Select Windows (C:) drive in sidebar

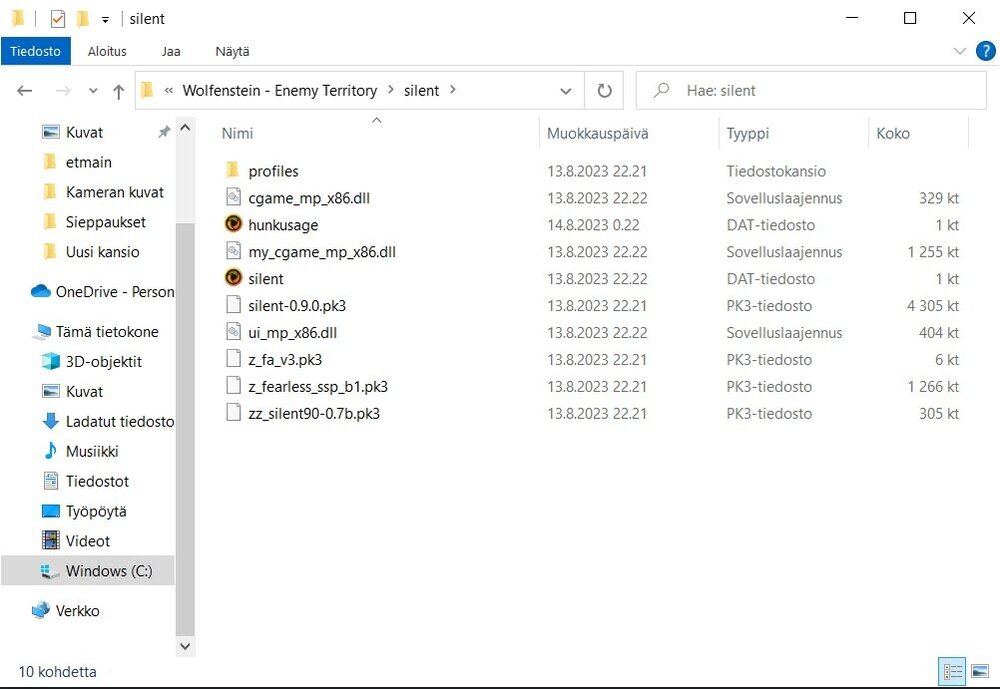click(88, 571)
